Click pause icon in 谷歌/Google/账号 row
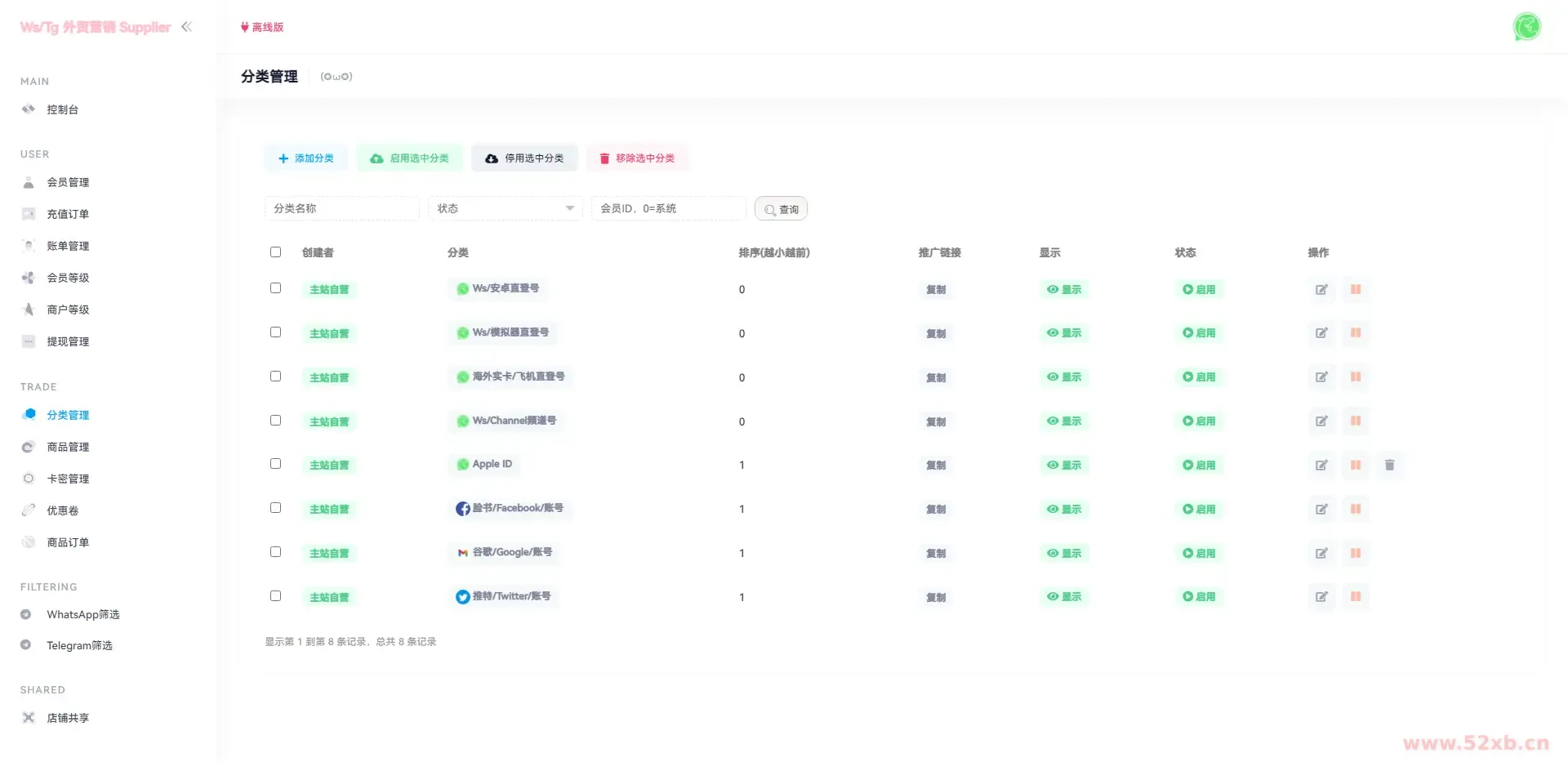The height and width of the screenshot is (762, 1568). [1355, 553]
